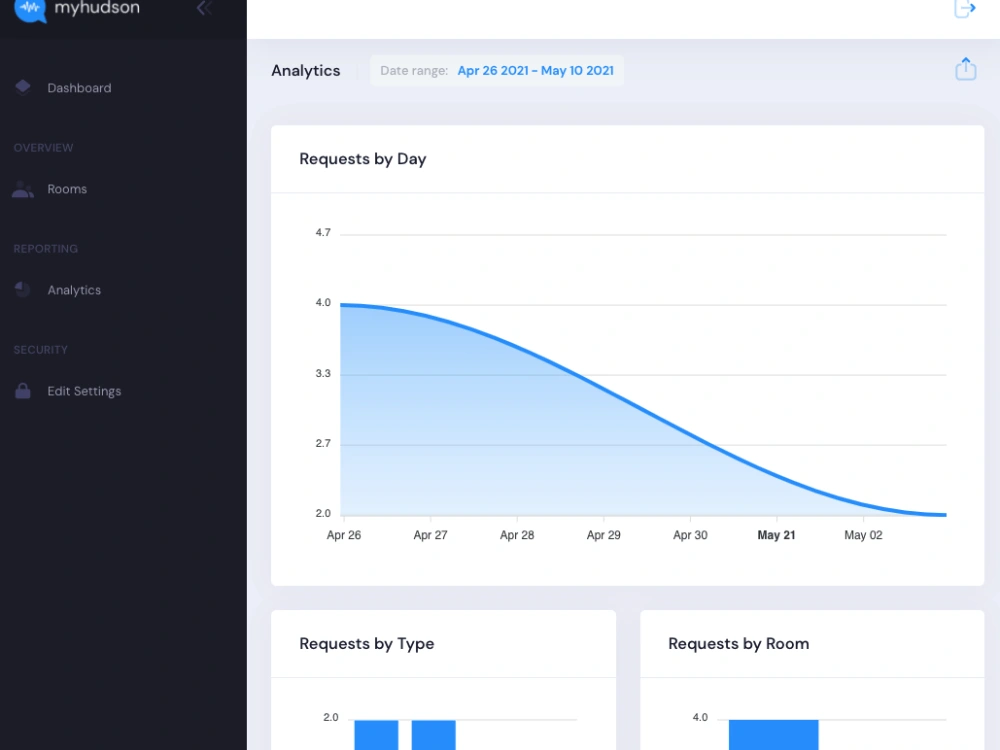The image size is (1000, 750).
Task: Click the Apr 27 axis label
Action: pos(430,535)
